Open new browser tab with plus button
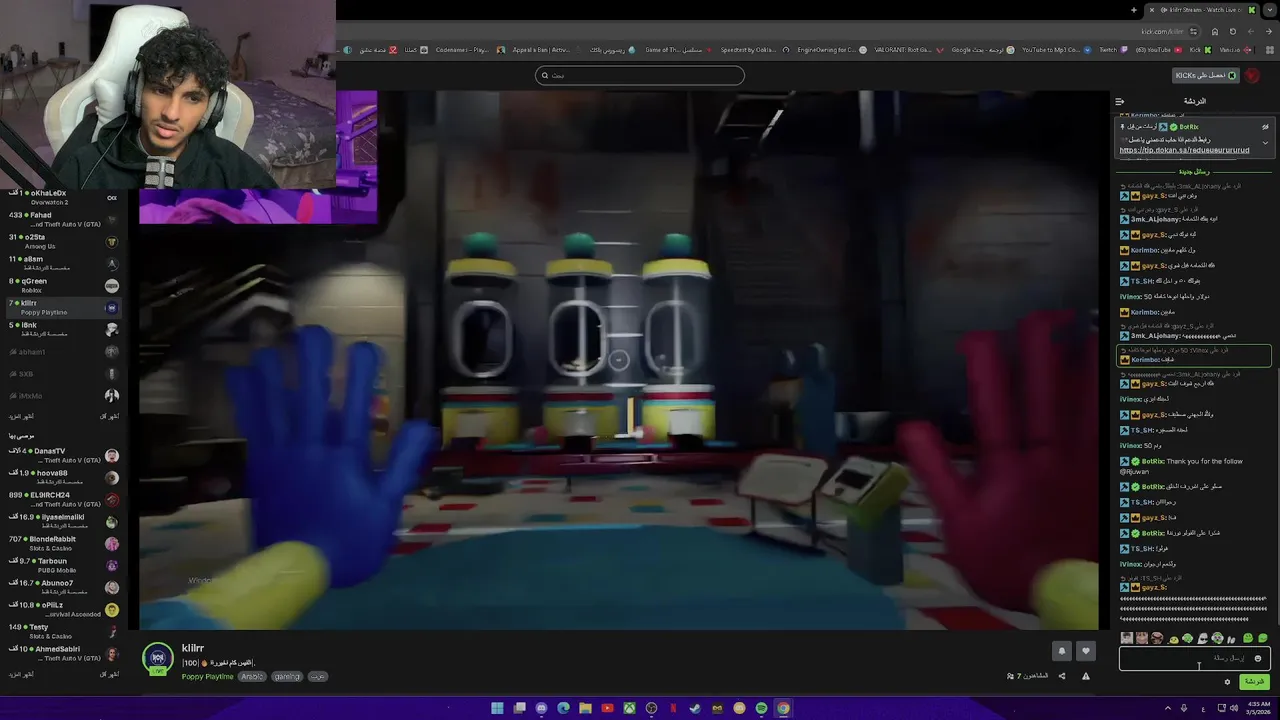Viewport: 1280px width, 720px height. click(x=1134, y=10)
